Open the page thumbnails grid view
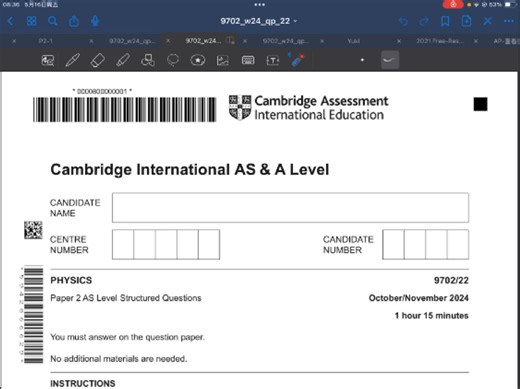The width and height of the screenshot is (520, 389). click(x=32, y=21)
